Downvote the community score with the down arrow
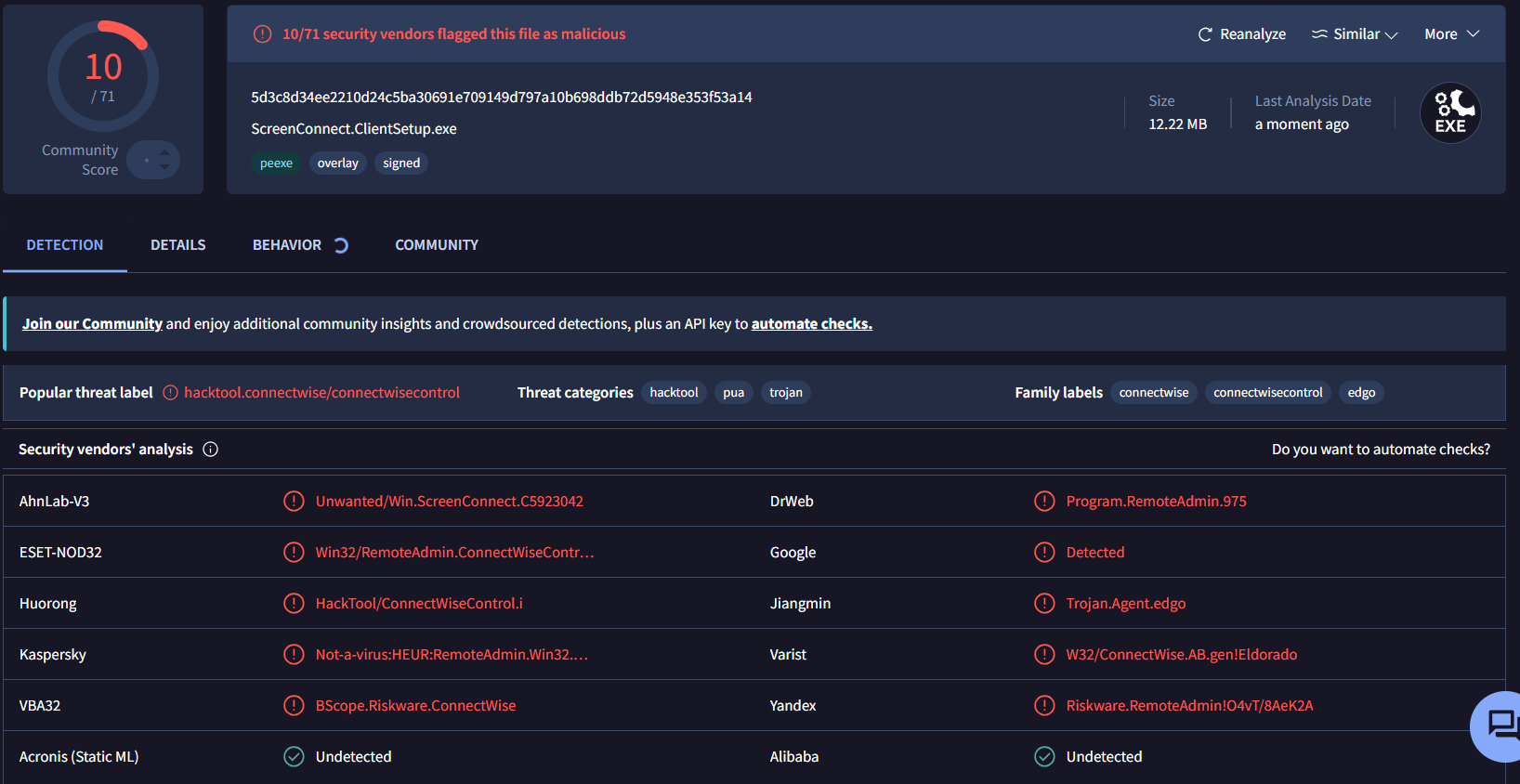 (164, 167)
